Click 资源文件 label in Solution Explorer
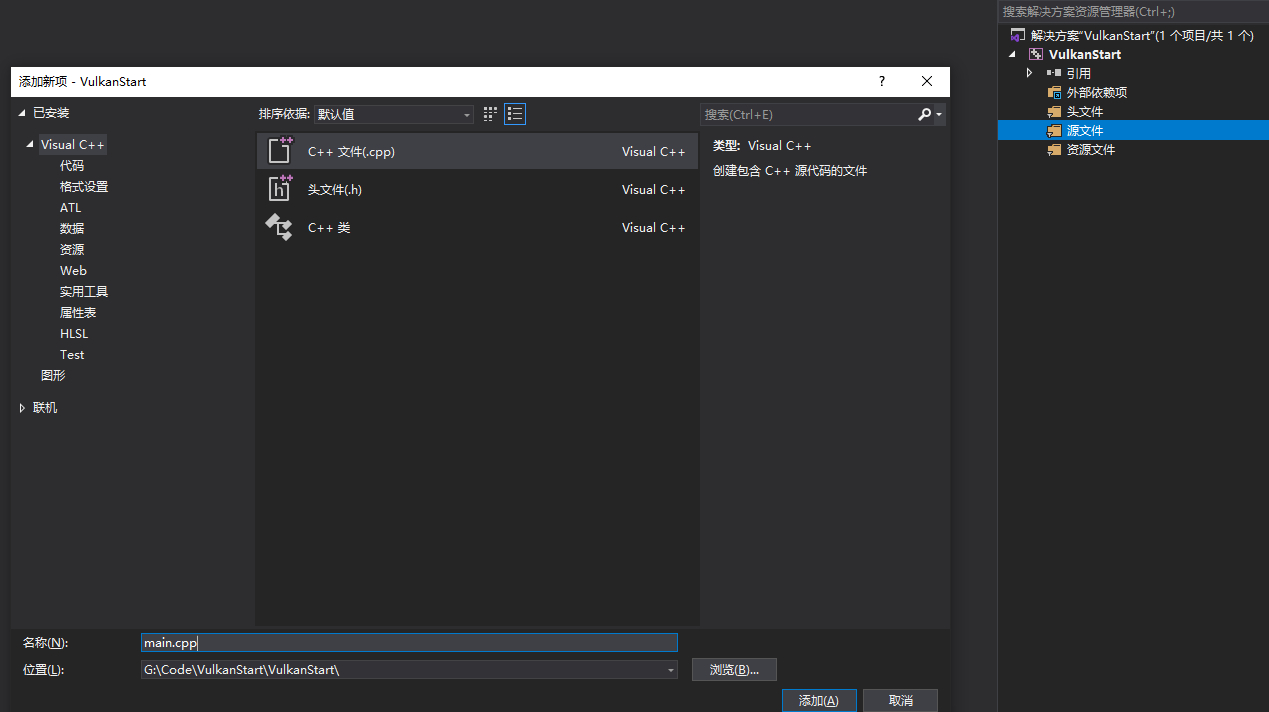 [x=1091, y=150]
